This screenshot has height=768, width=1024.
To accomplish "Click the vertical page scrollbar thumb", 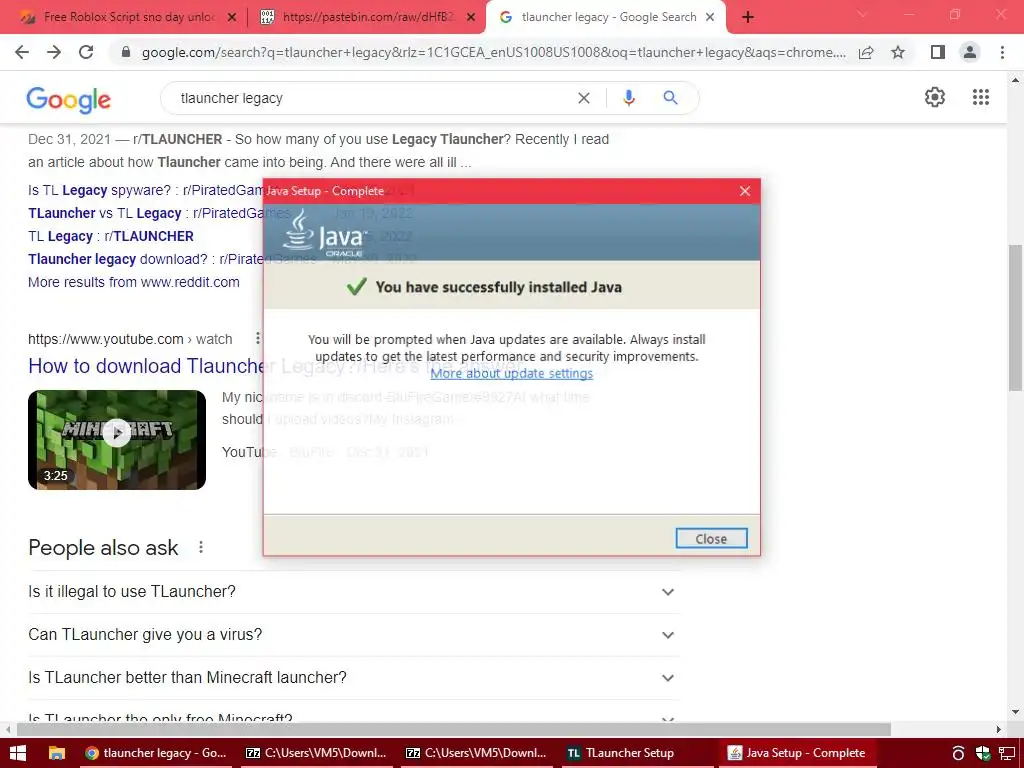I will click(x=1015, y=318).
